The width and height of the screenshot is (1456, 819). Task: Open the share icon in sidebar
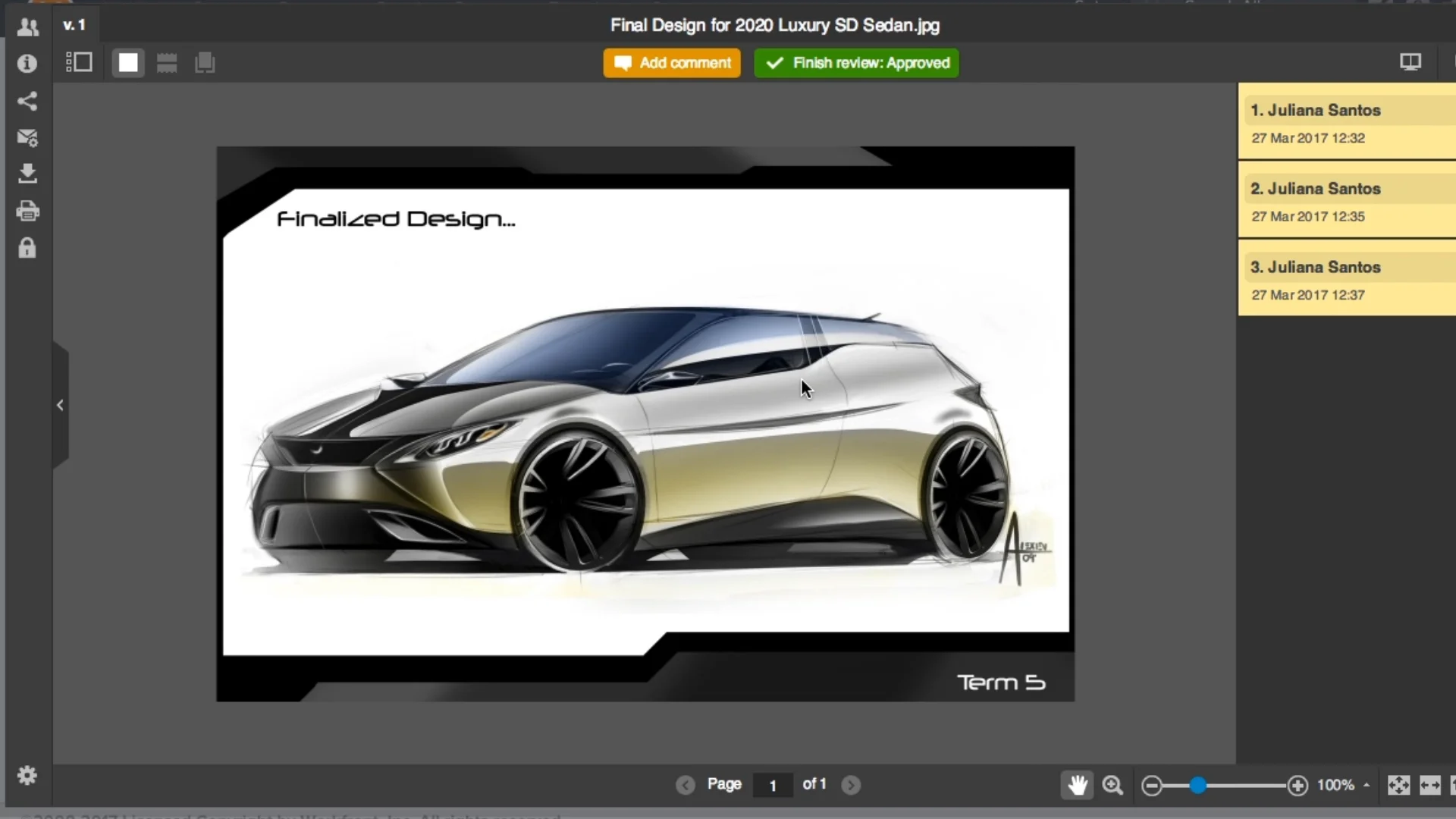tap(27, 101)
